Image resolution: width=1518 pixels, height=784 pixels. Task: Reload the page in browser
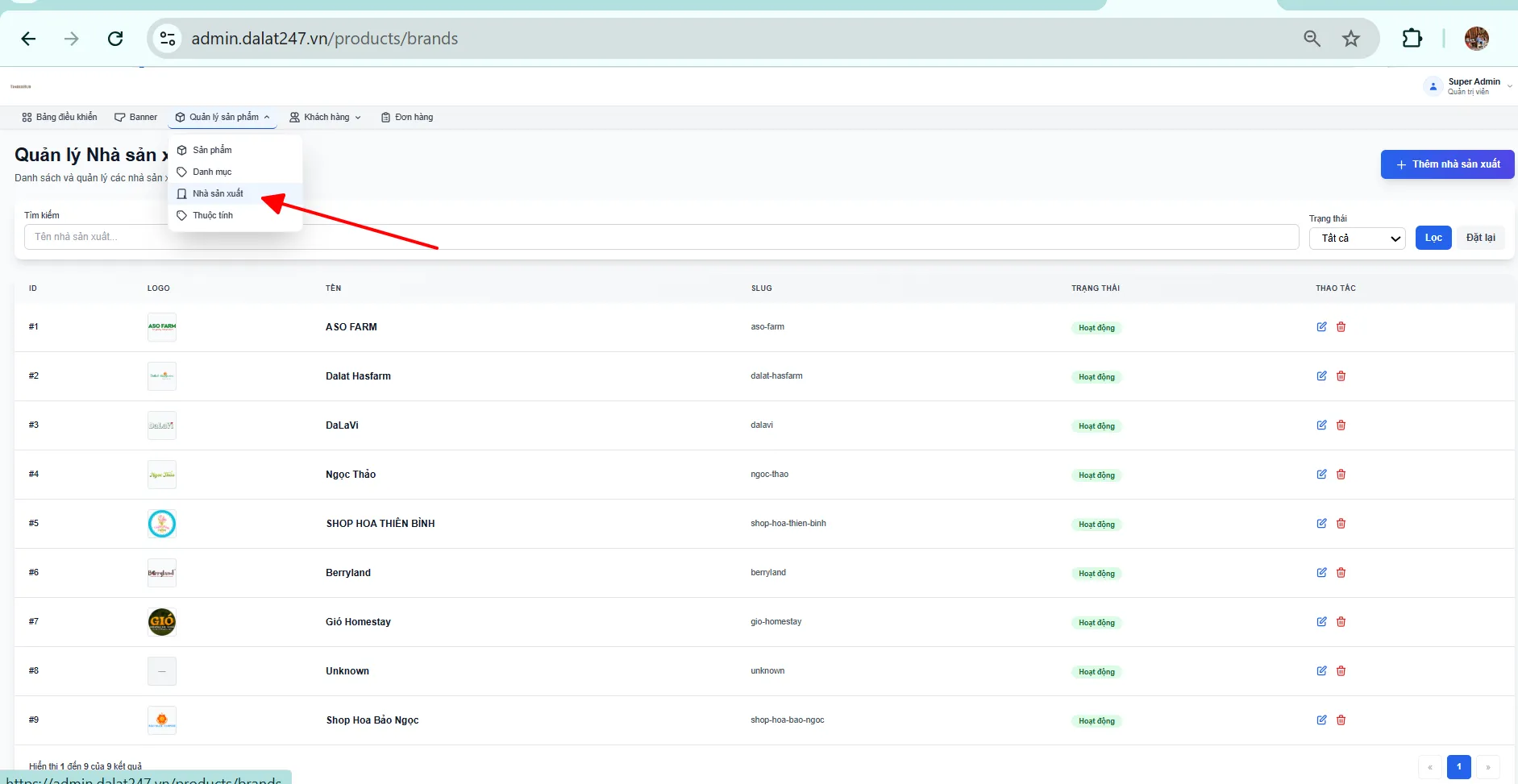click(115, 38)
